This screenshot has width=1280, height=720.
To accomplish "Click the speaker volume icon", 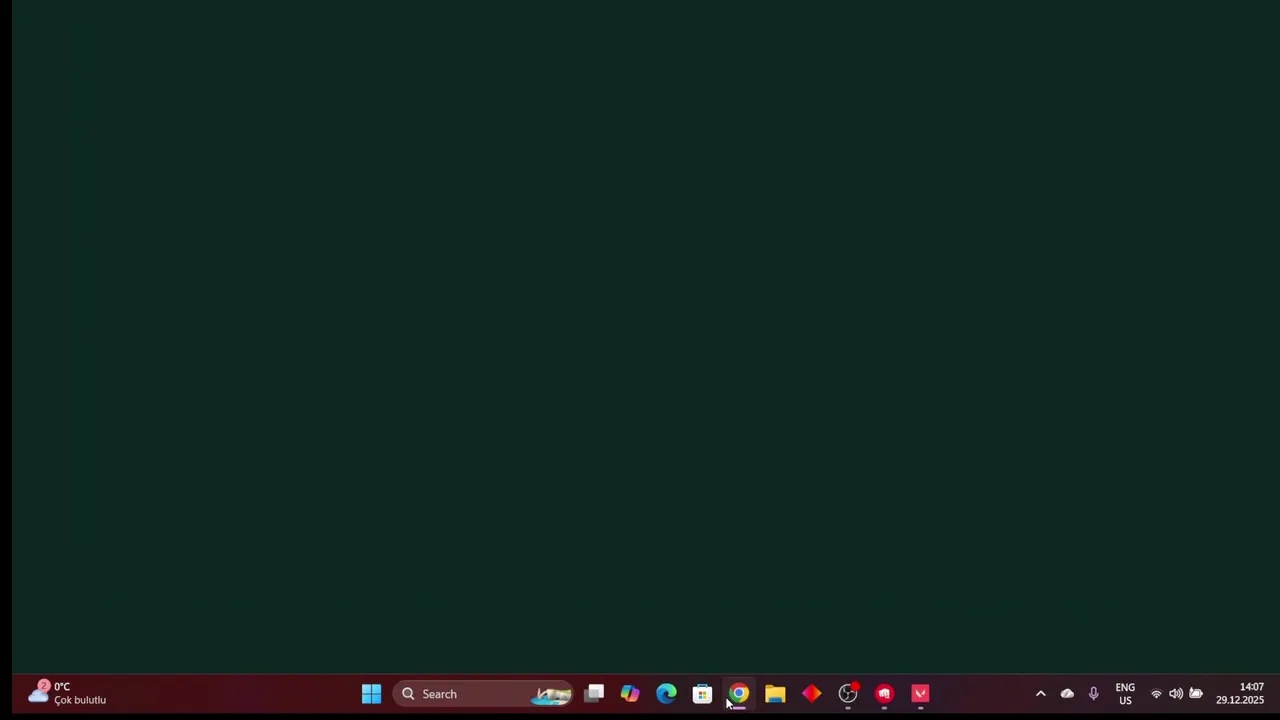I will [x=1176, y=694].
